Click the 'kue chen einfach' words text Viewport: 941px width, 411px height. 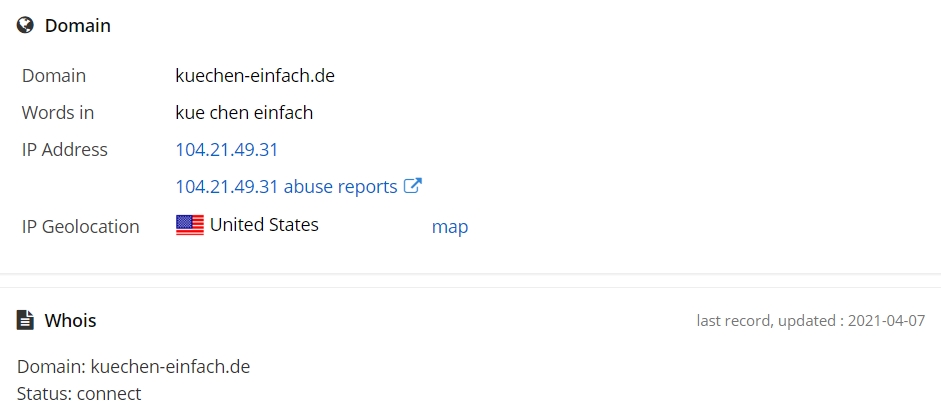[244, 113]
